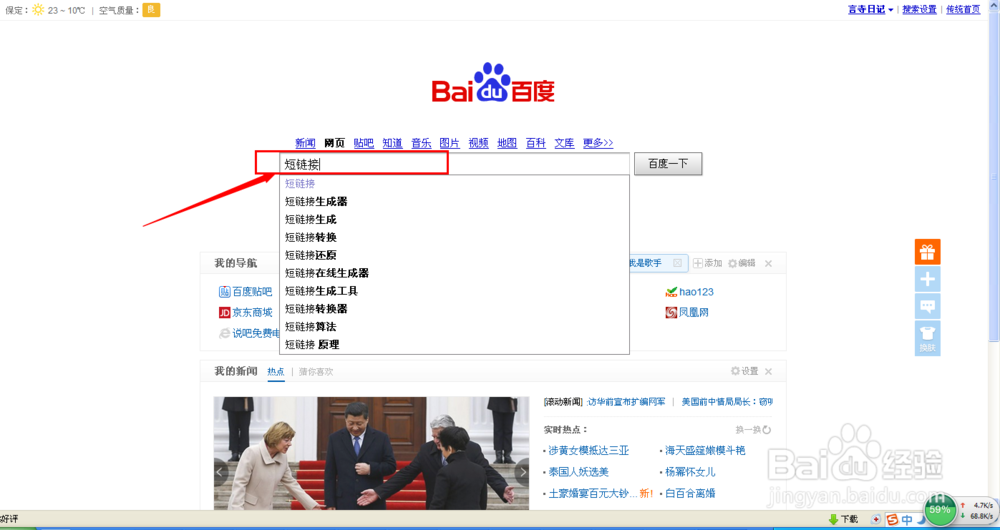Click the gear icon next to 设置 in 我的新闻
This screenshot has height=530, width=1000.
(735, 371)
